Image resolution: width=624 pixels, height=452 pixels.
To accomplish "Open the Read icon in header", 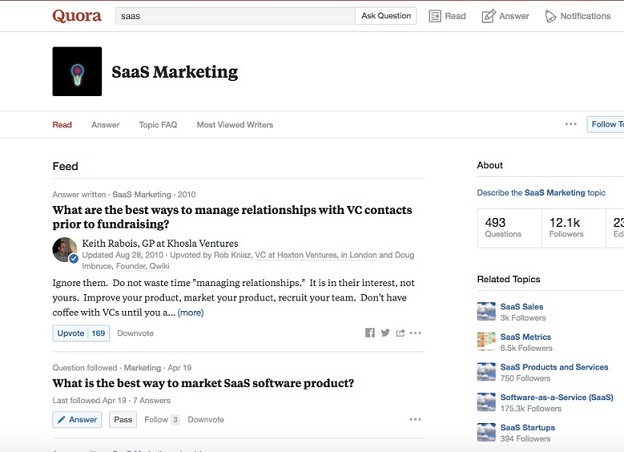I will [x=435, y=16].
